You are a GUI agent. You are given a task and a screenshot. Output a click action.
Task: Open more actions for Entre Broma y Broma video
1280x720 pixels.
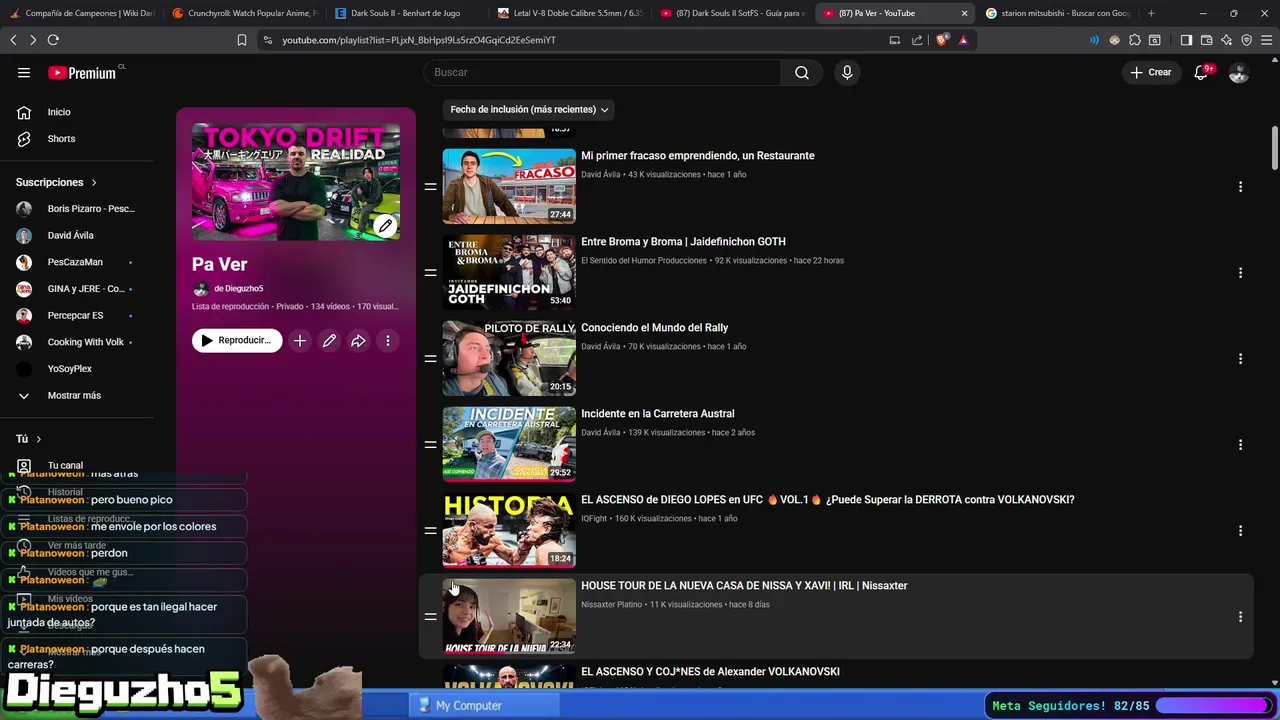(1240, 273)
